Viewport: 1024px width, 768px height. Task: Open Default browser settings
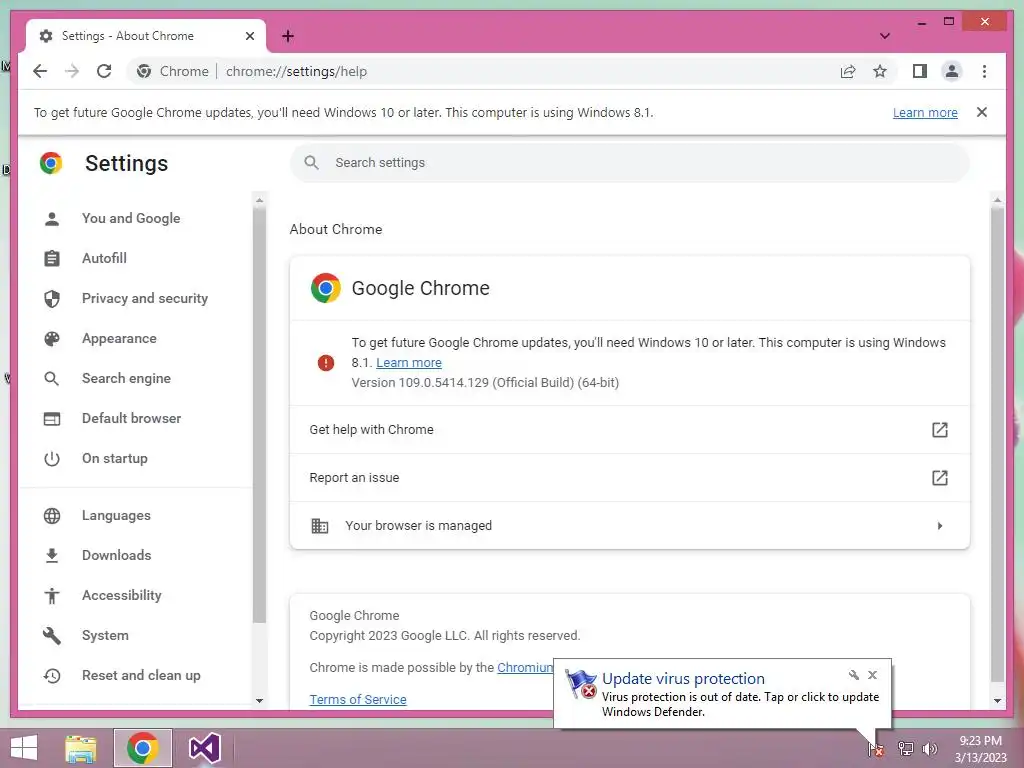(131, 419)
